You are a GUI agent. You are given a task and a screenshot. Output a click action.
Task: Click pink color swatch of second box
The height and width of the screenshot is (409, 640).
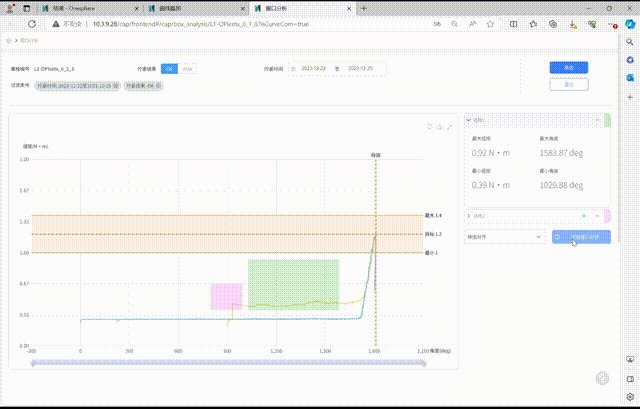click(607, 216)
